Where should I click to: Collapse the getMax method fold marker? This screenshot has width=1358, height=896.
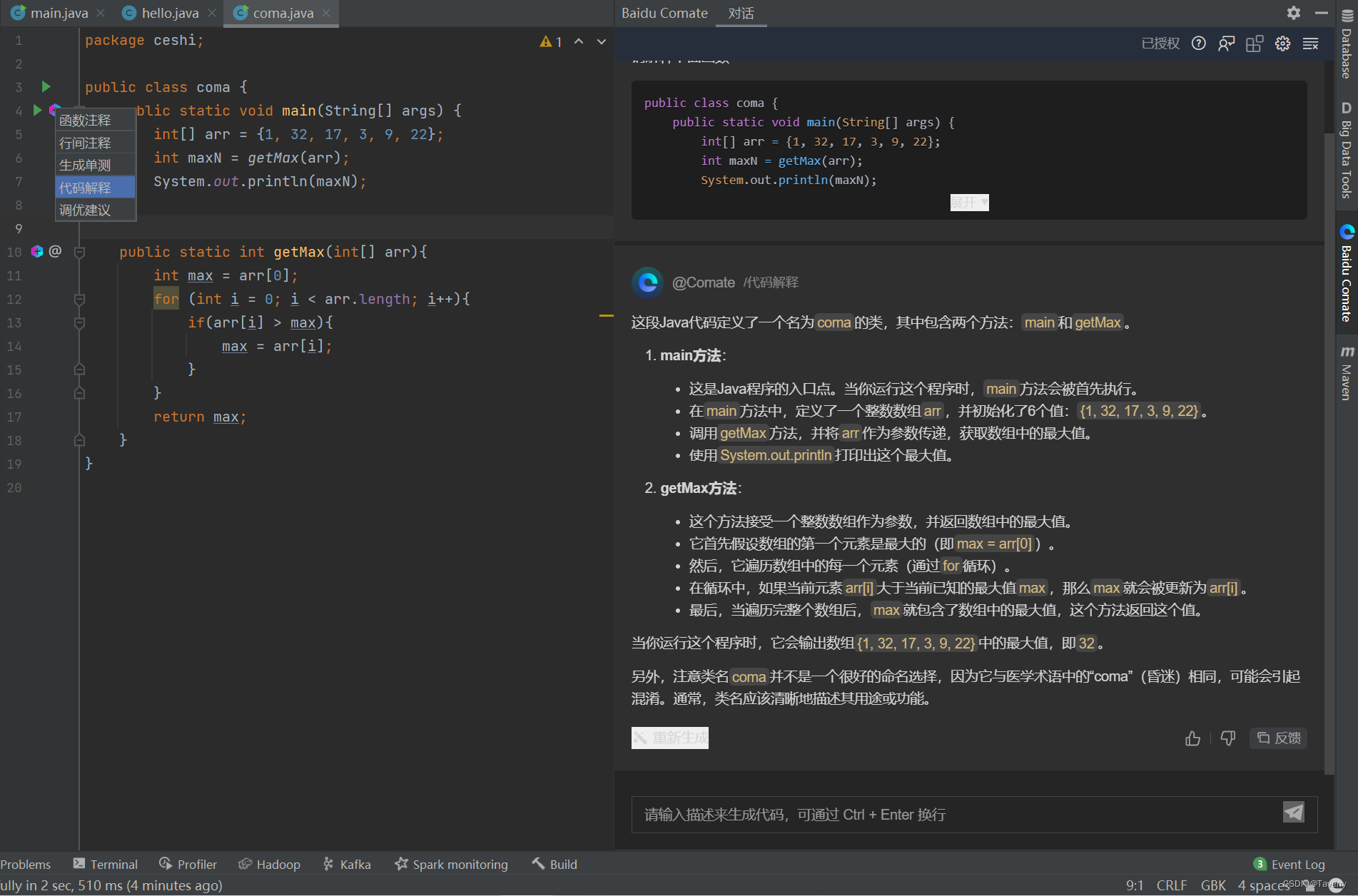(x=80, y=252)
